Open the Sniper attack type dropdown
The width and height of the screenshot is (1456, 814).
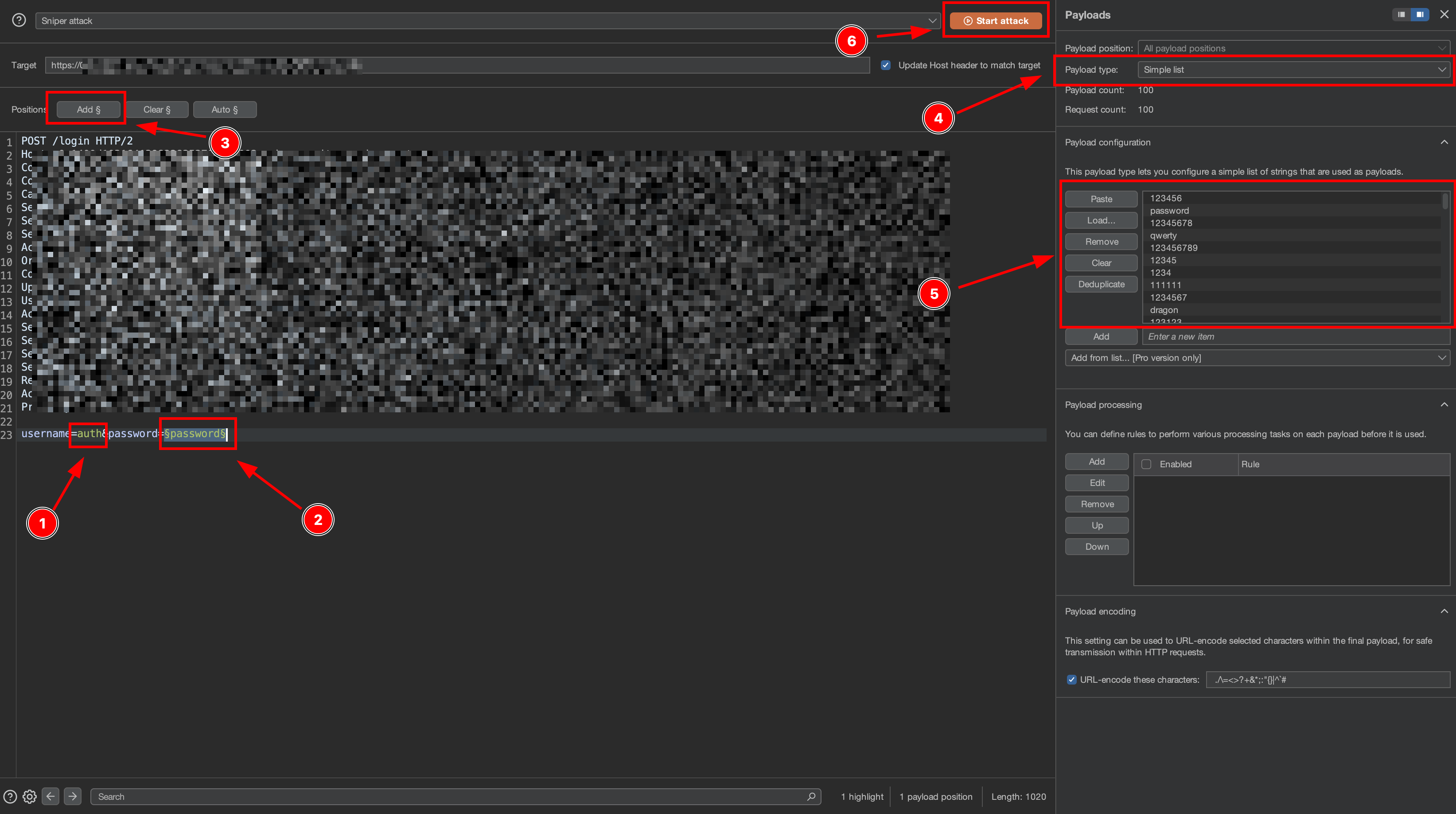[x=486, y=21]
